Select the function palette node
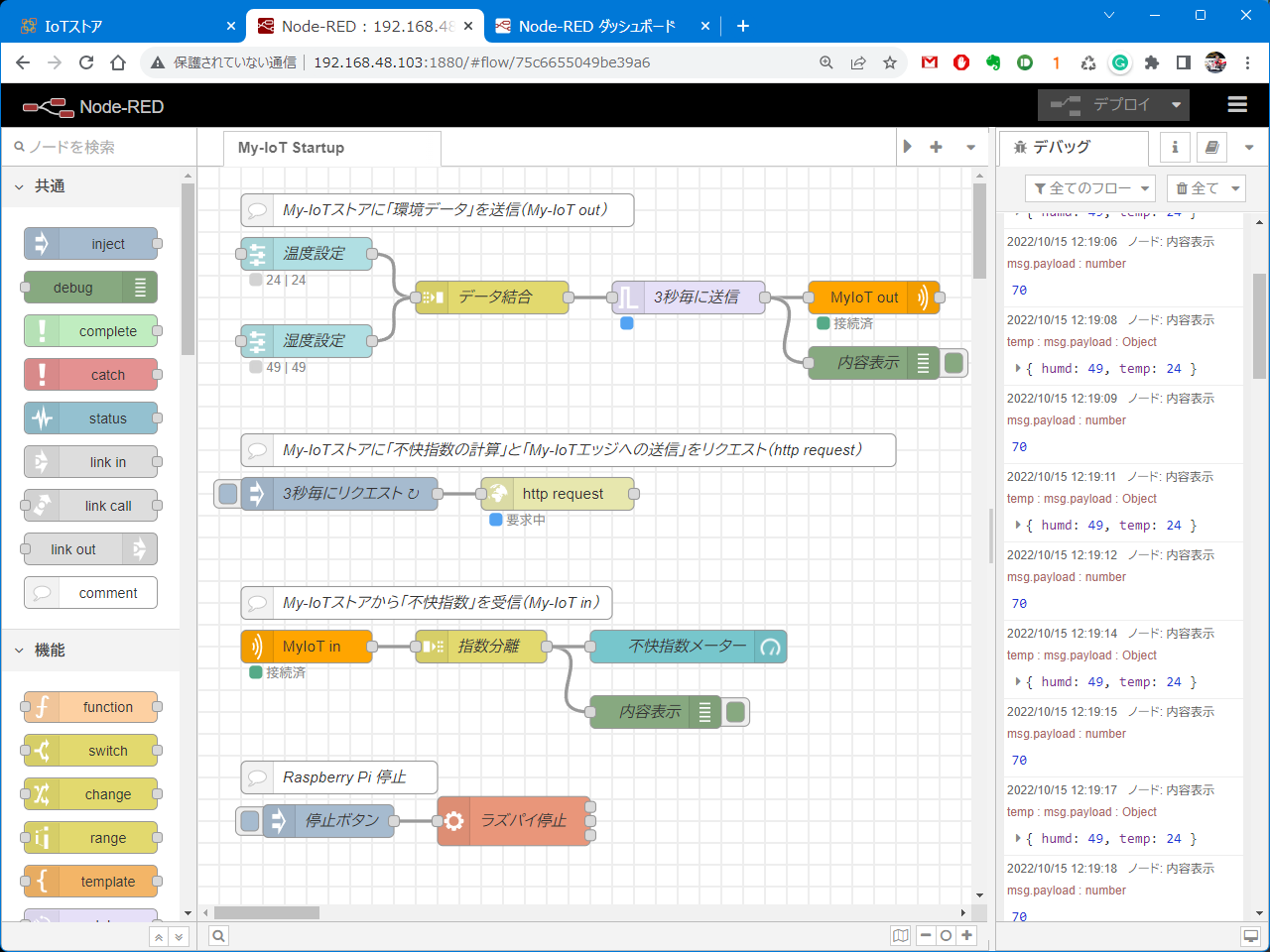 [x=90, y=707]
